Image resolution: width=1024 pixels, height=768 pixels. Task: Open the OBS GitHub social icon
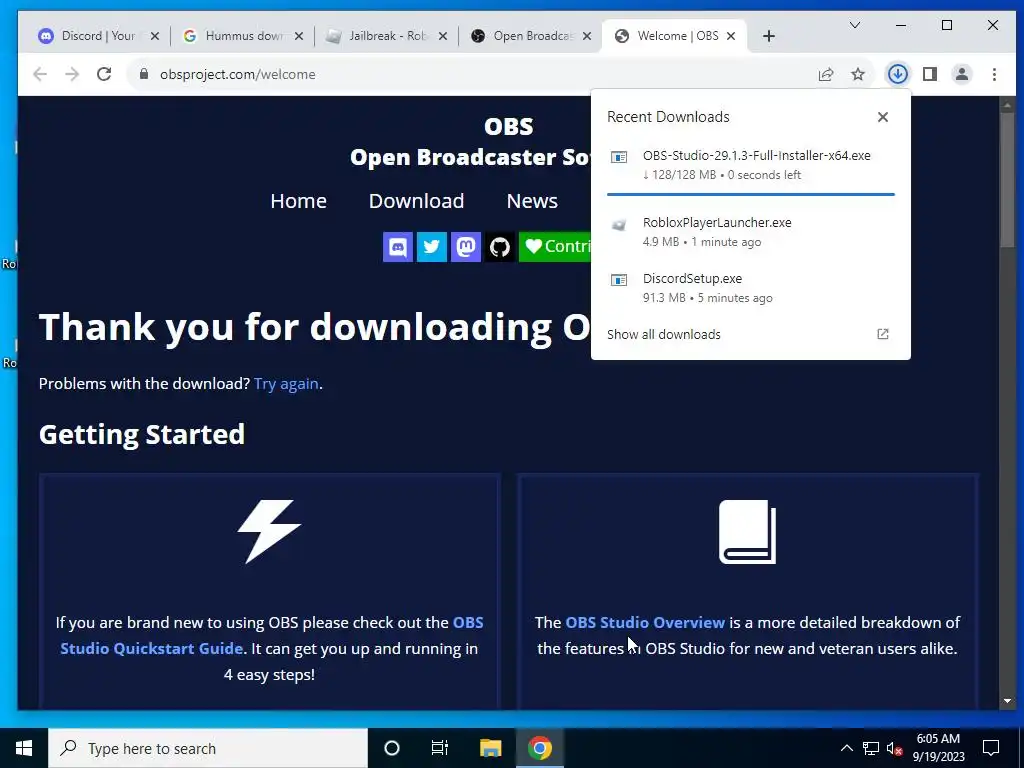click(x=500, y=247)
